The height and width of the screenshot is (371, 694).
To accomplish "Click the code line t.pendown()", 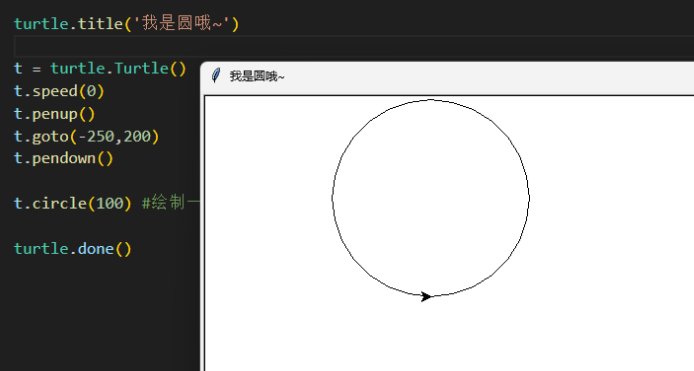I will tap(63, 158).
